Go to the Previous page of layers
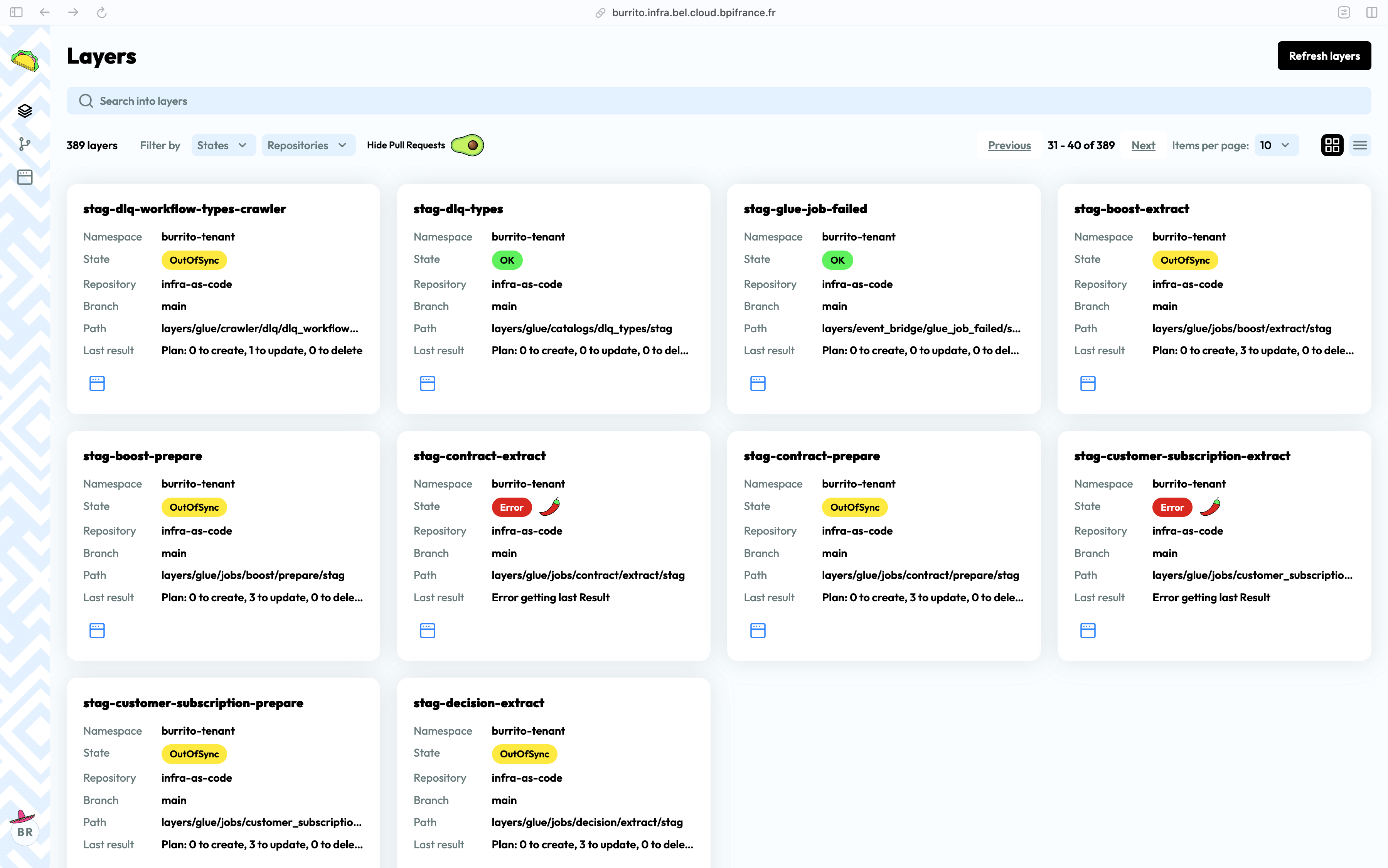 click(1009, 145)
